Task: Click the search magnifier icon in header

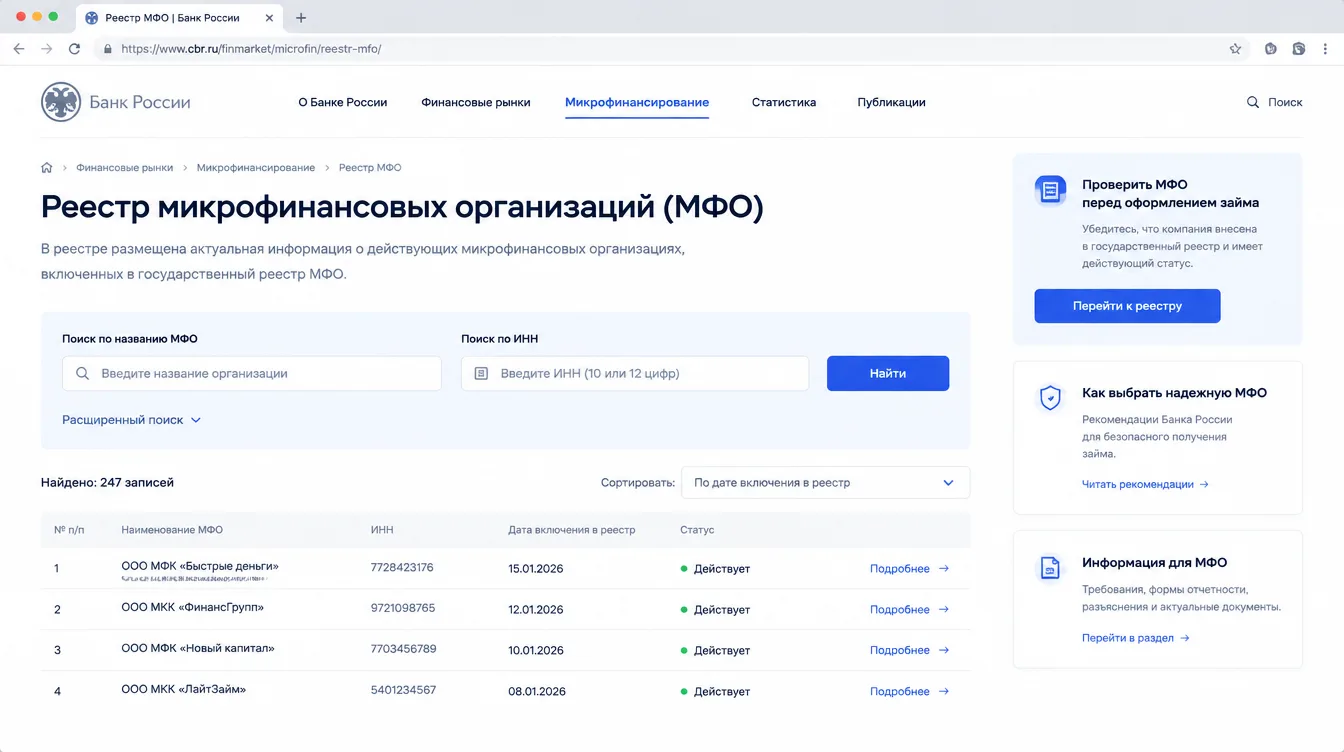Action: click(x=1253, y=102)
